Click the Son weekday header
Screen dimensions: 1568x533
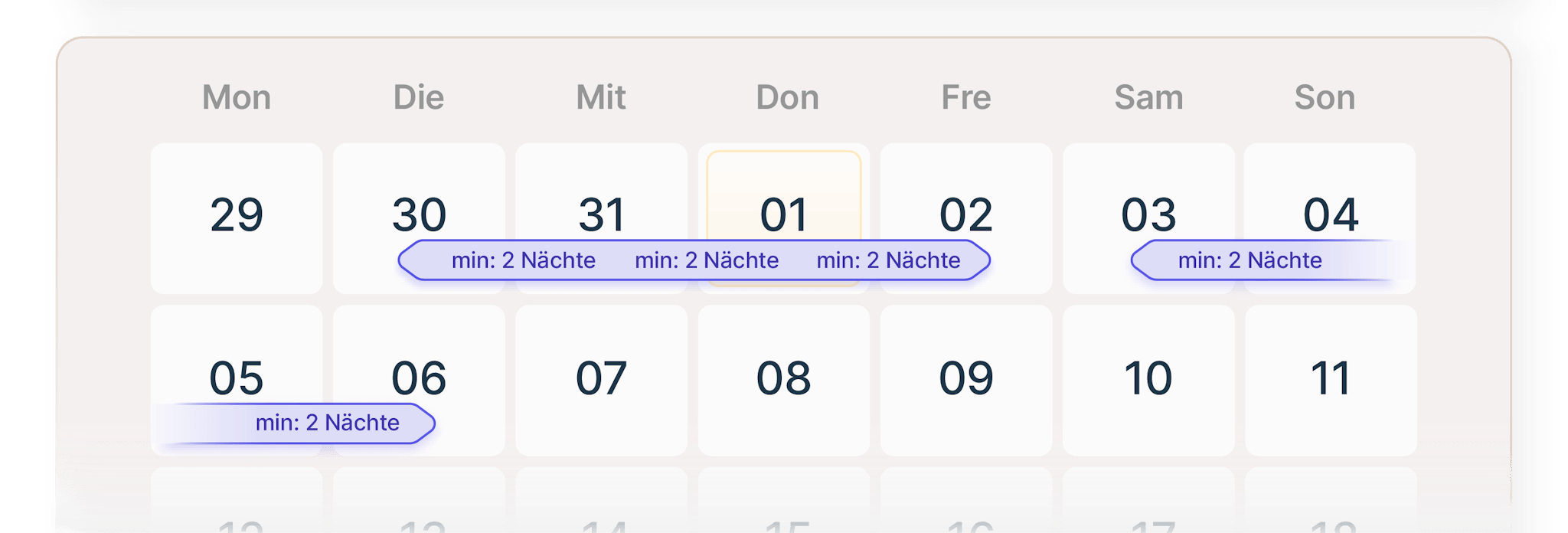(1325, 97)
